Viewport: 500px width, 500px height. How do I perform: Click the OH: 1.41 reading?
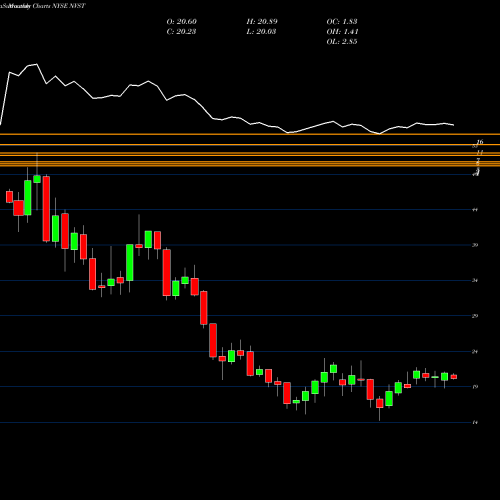tap(342, 32)
